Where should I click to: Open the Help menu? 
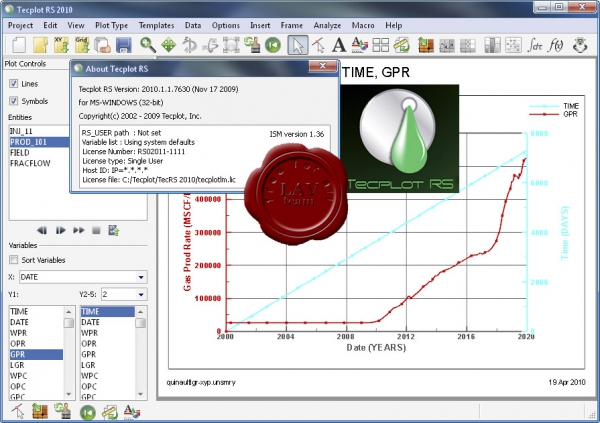point(393,26)
